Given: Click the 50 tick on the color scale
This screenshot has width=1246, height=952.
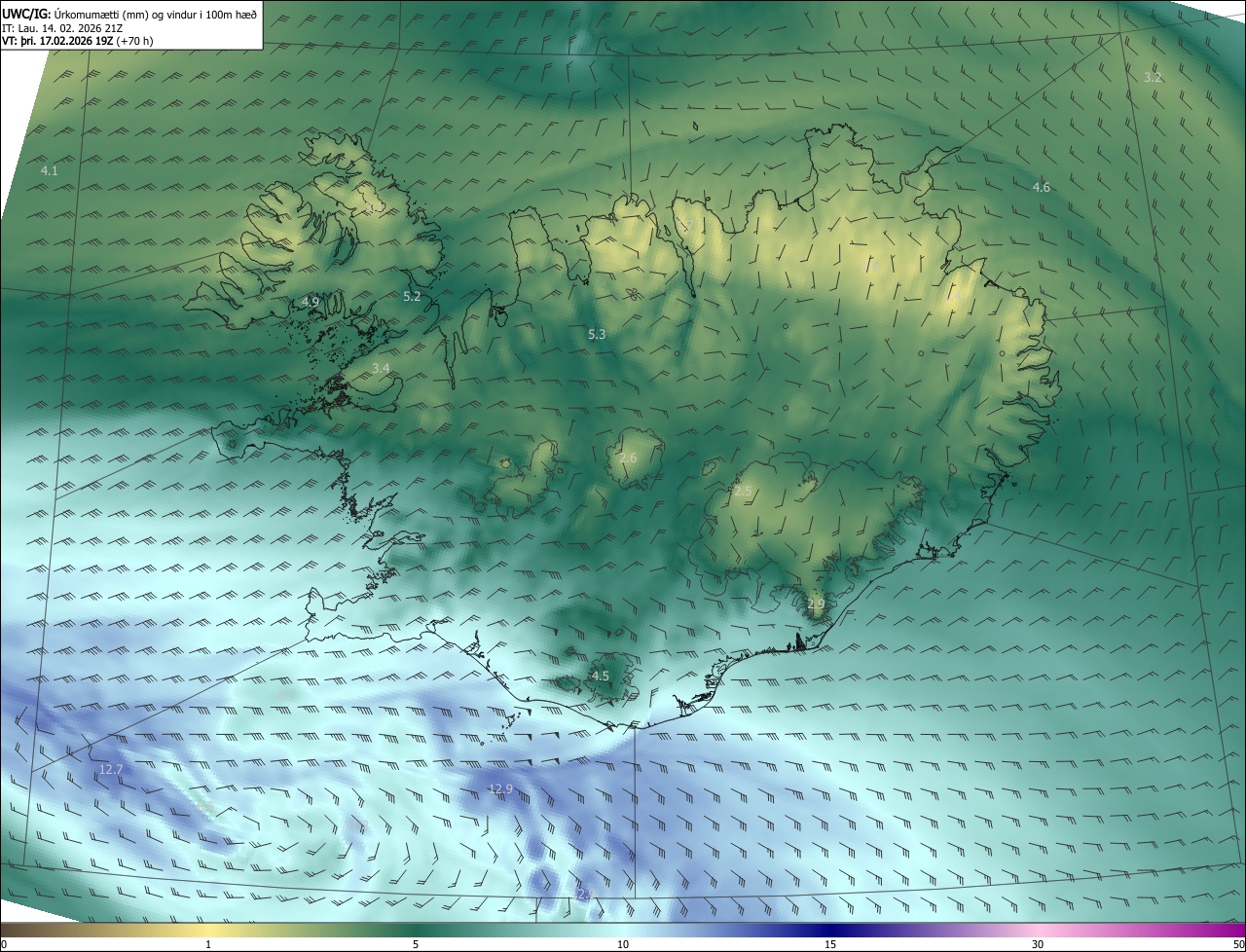Looking at the screenshot, I should pos(1239,944).
